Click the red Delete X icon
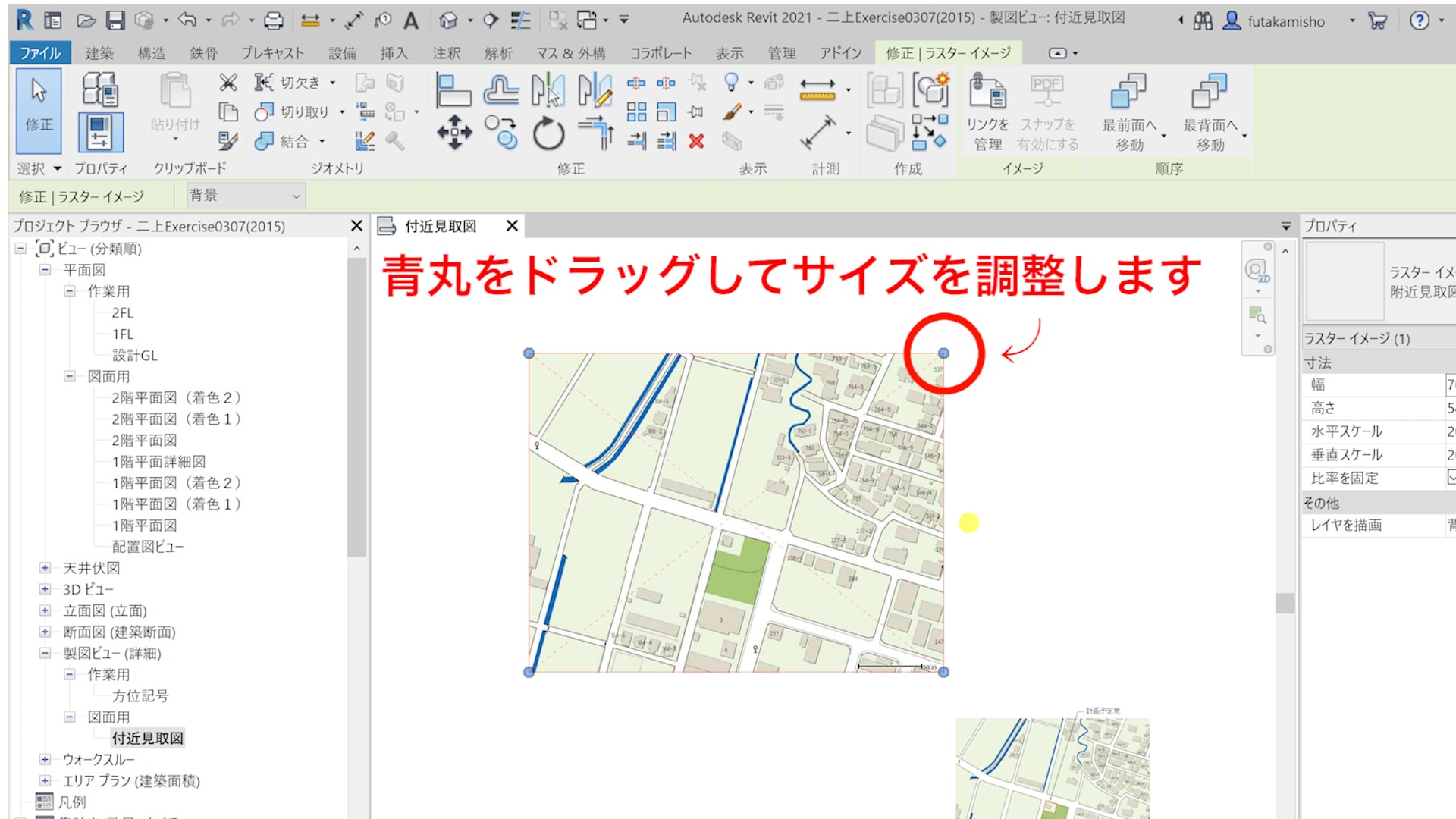The height and width of the screenshot is (819, 1456). point(696,141)
